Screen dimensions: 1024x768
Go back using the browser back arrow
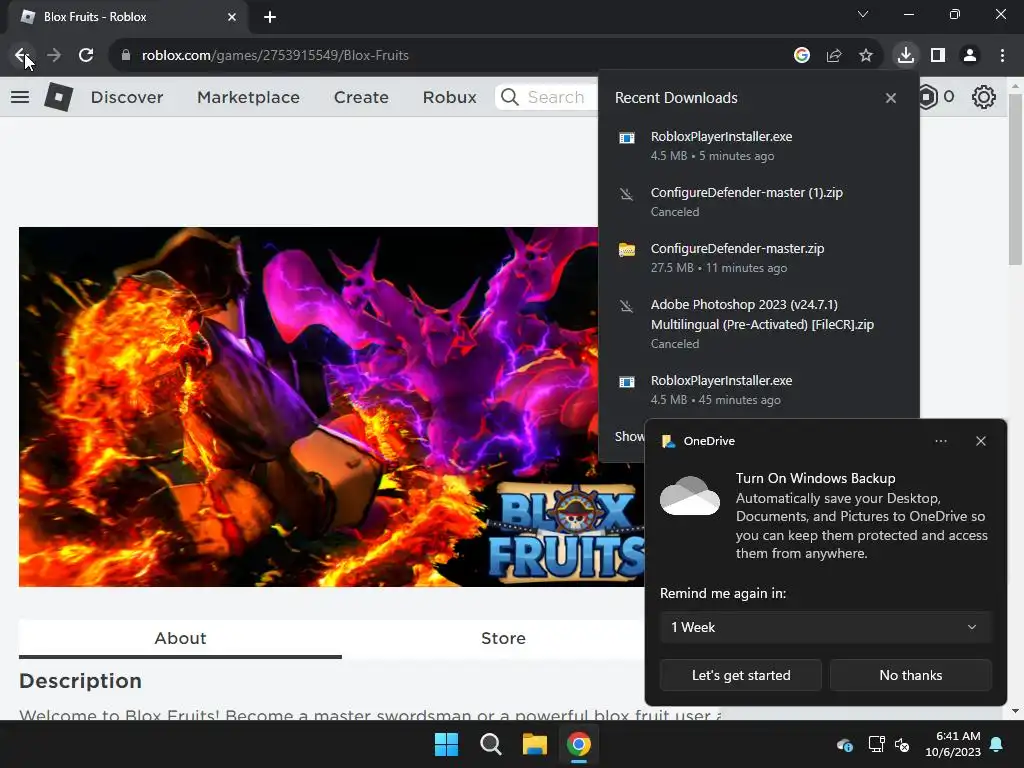(22, 55)
